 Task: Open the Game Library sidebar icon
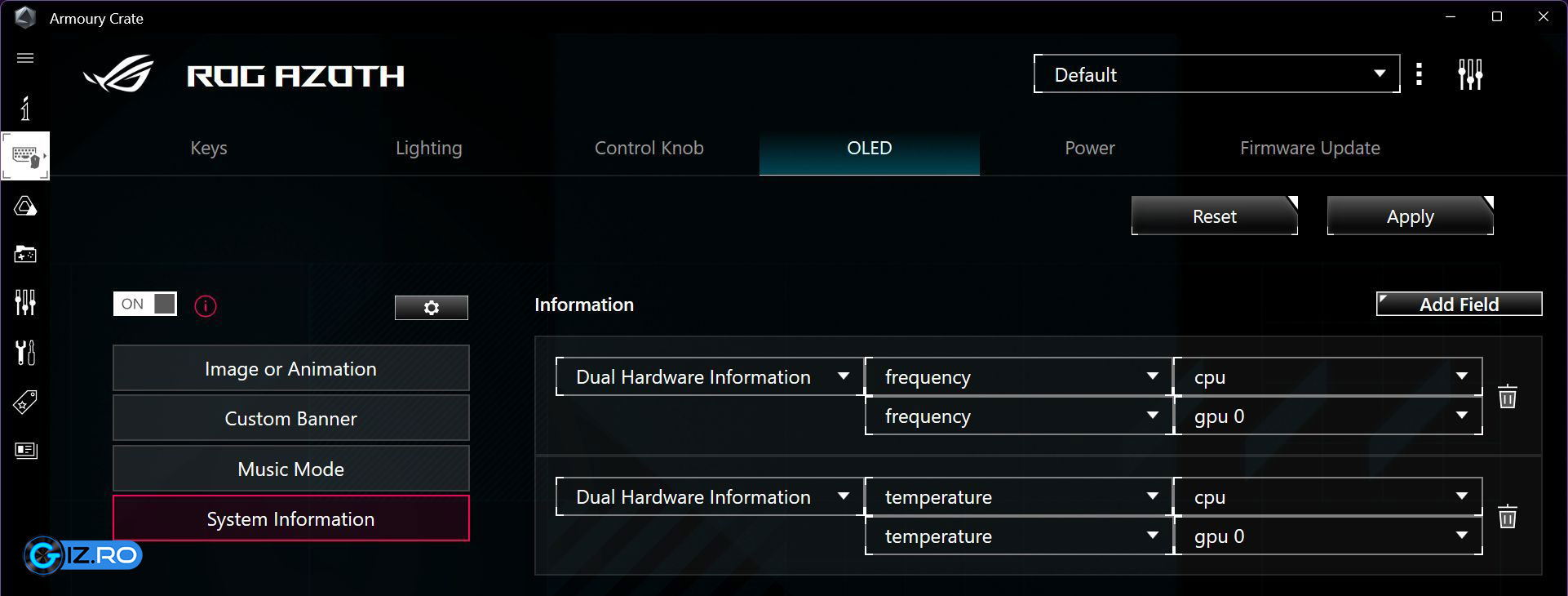[25, 255]
